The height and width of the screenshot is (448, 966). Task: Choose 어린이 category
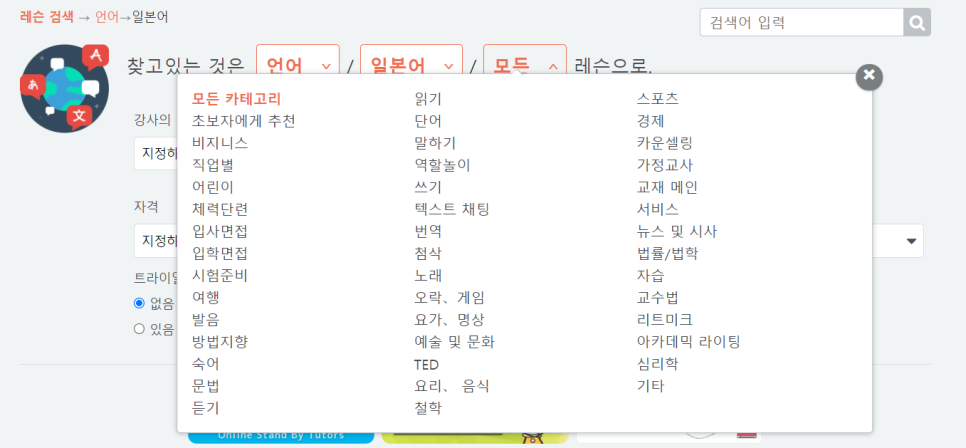213,187
